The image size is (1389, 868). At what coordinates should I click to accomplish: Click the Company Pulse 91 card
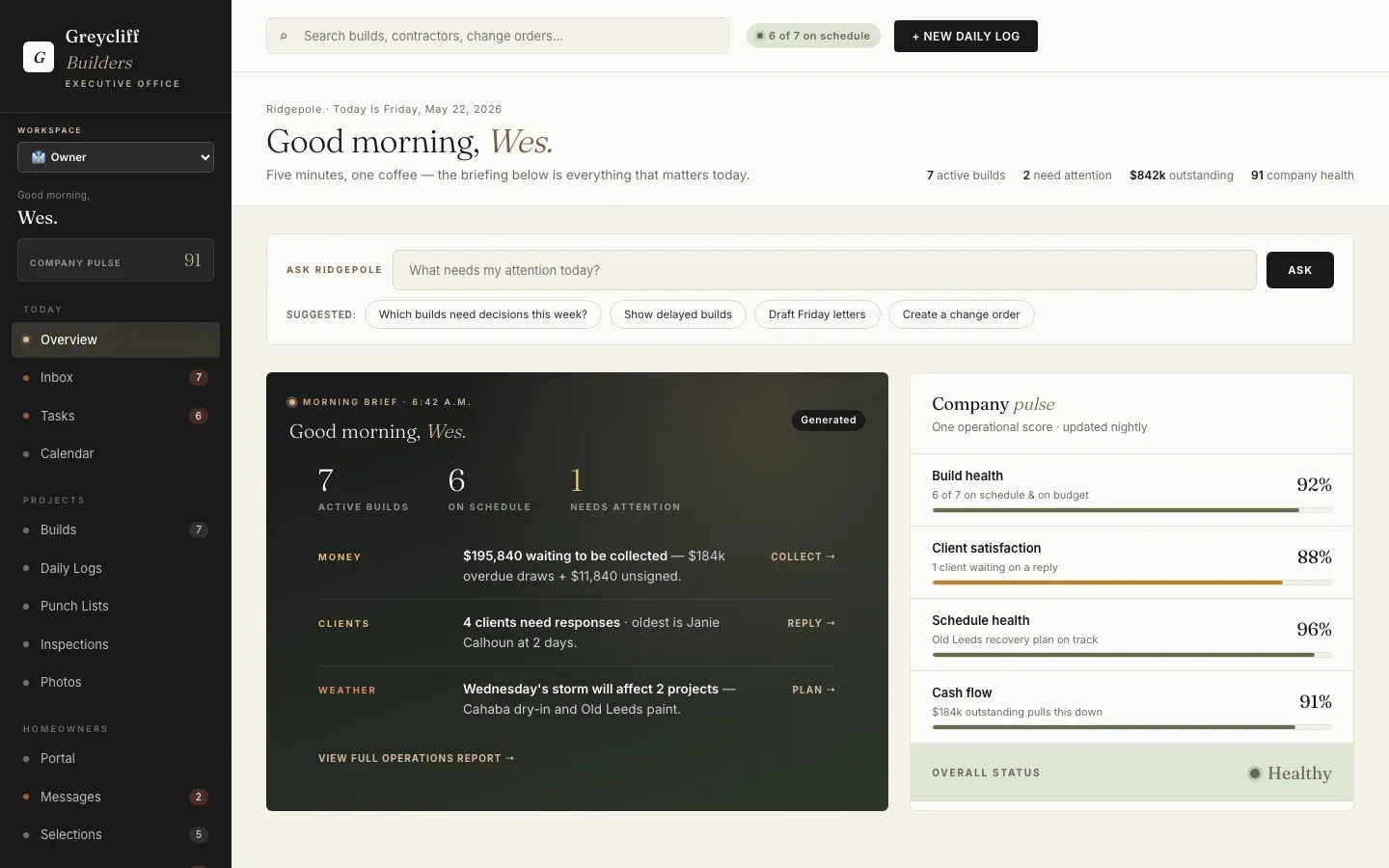(x=116, y=260)
